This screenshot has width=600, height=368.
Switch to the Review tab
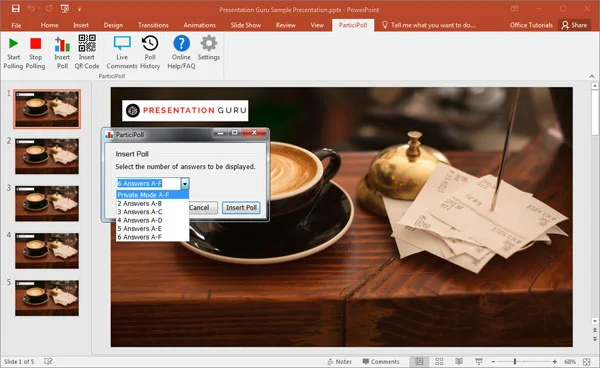[285, 25]
